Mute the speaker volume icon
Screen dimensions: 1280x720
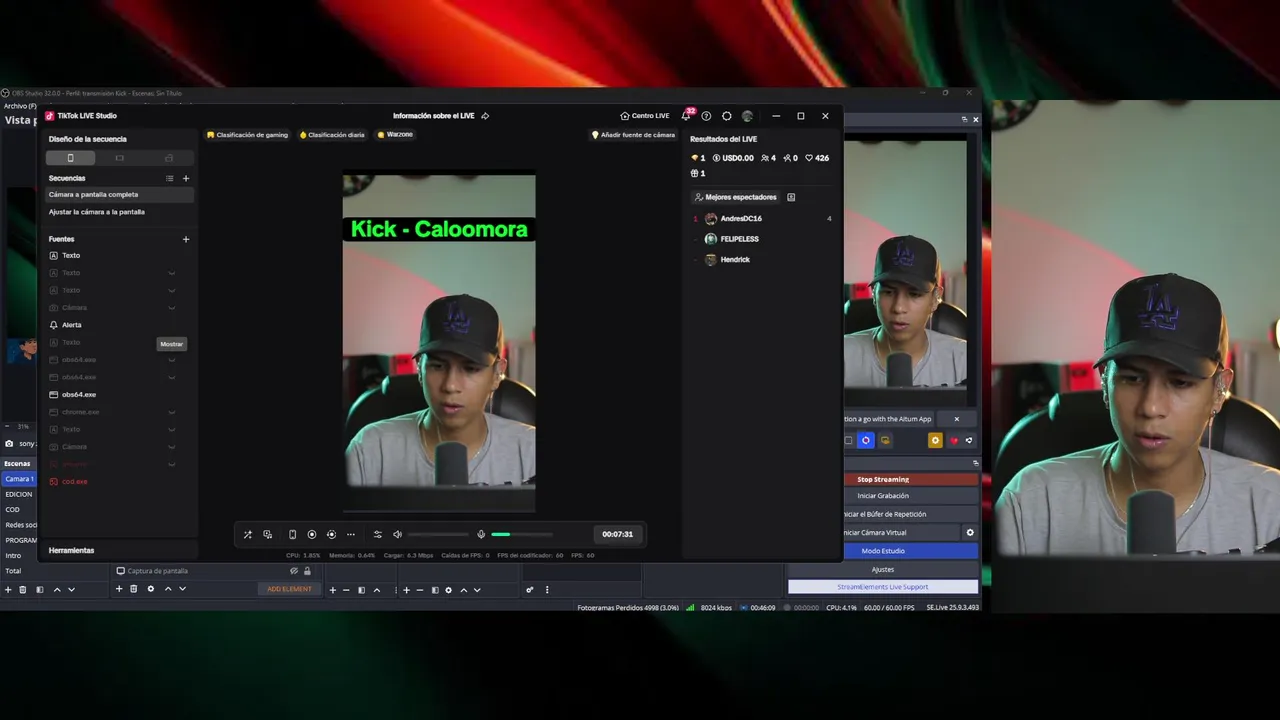[397, 534]
